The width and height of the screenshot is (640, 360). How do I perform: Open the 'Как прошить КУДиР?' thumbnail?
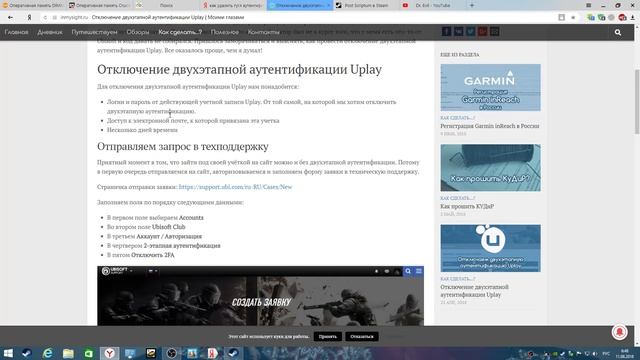click(491, 168)
